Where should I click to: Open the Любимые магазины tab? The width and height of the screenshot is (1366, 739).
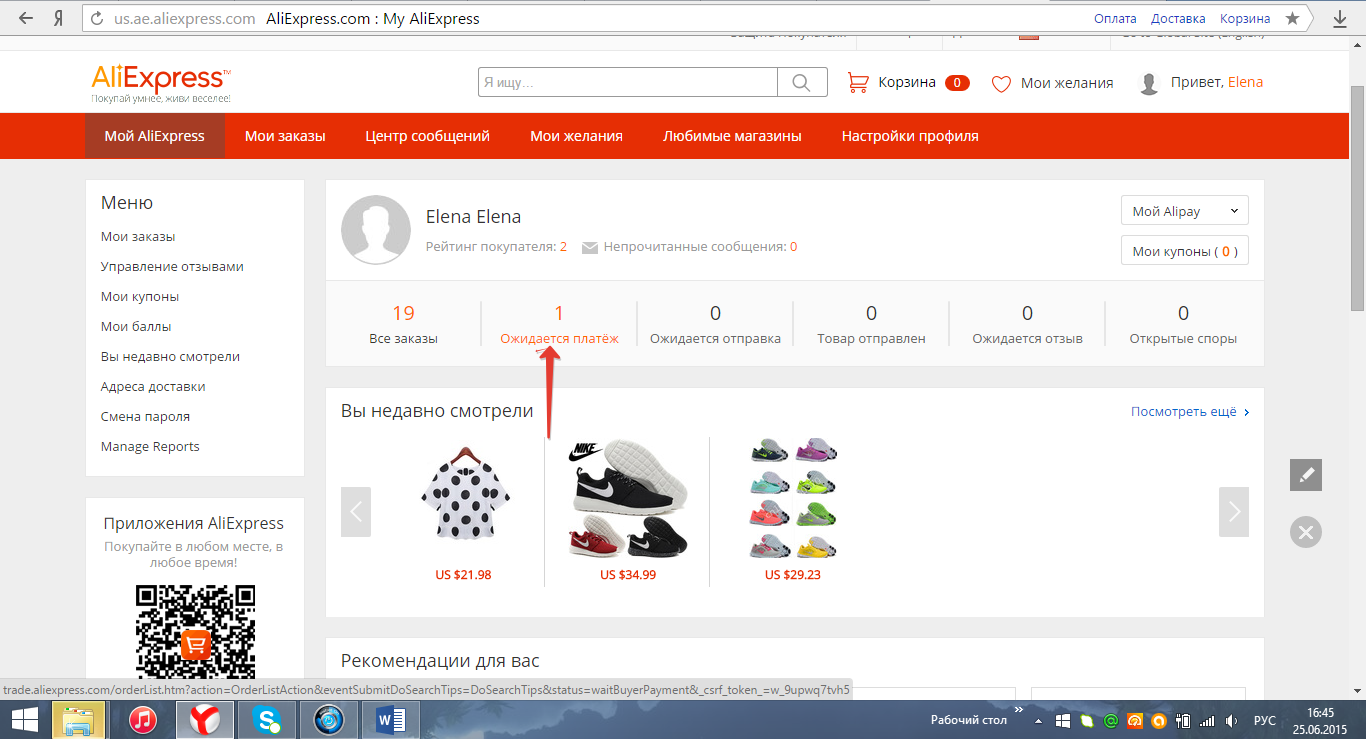(732, 136)
